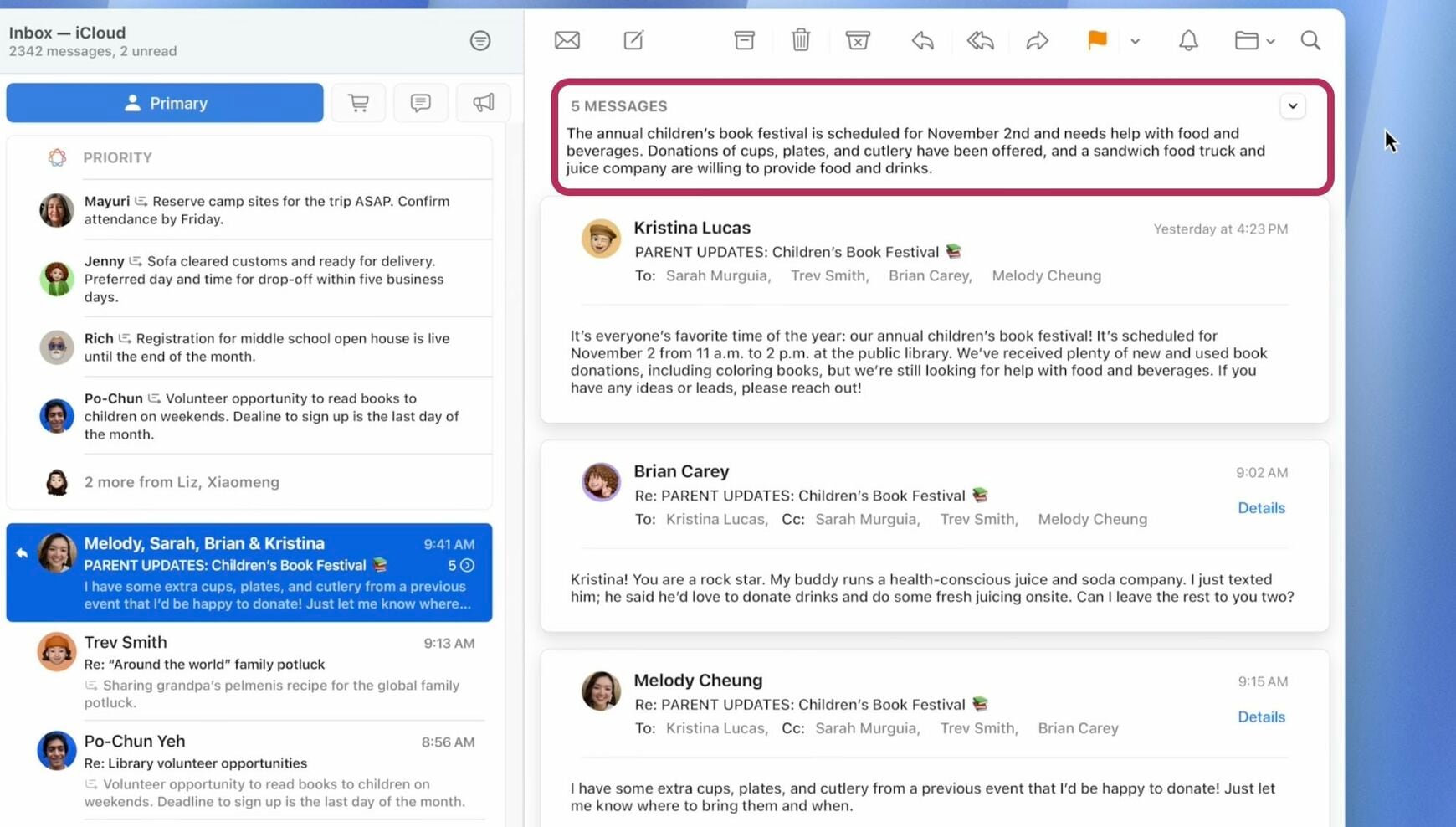
Task: Switch to the Primary category tab
Action: tap(165, 103)
